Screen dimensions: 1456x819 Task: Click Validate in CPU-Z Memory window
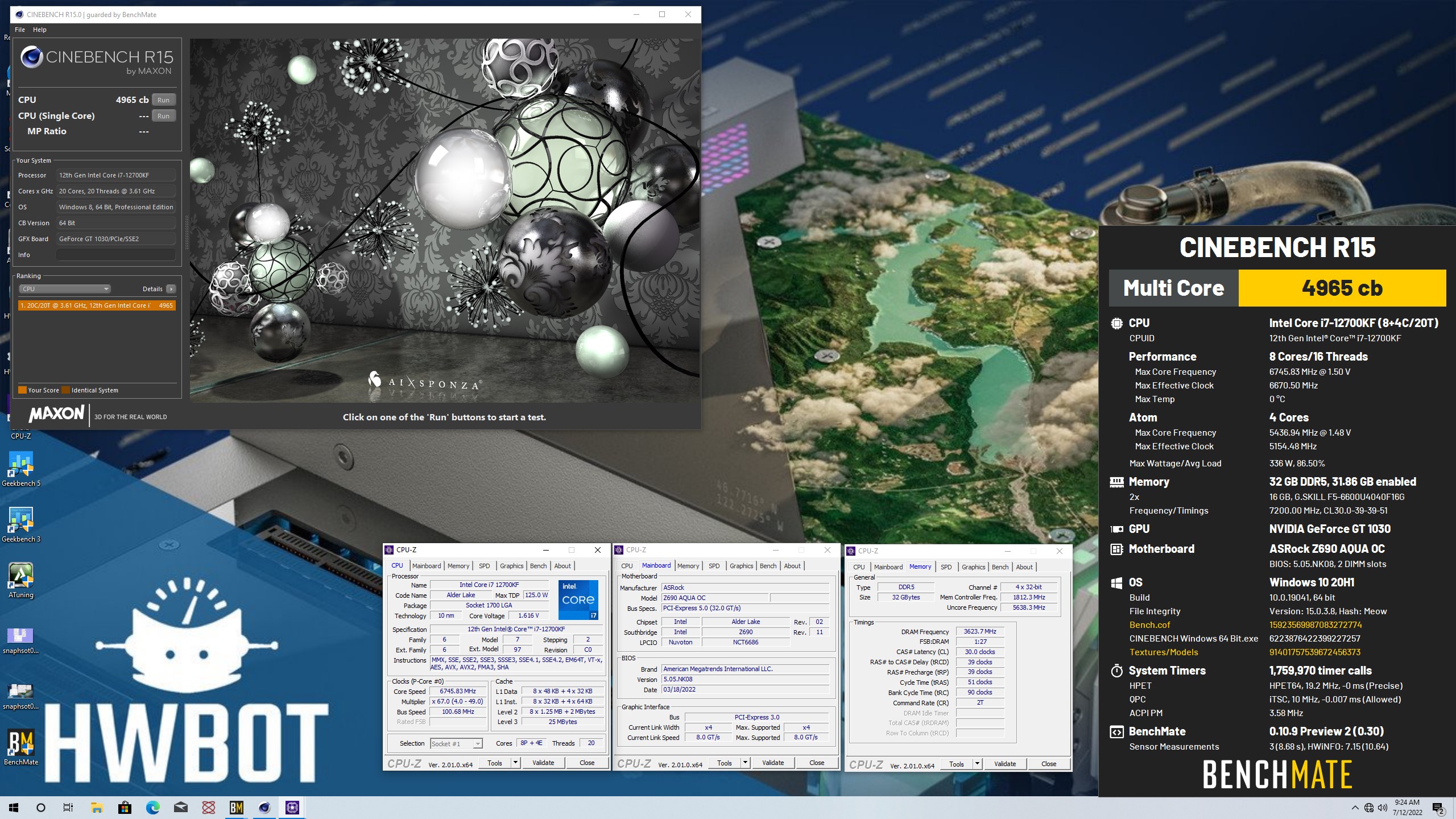(1005, 764)
